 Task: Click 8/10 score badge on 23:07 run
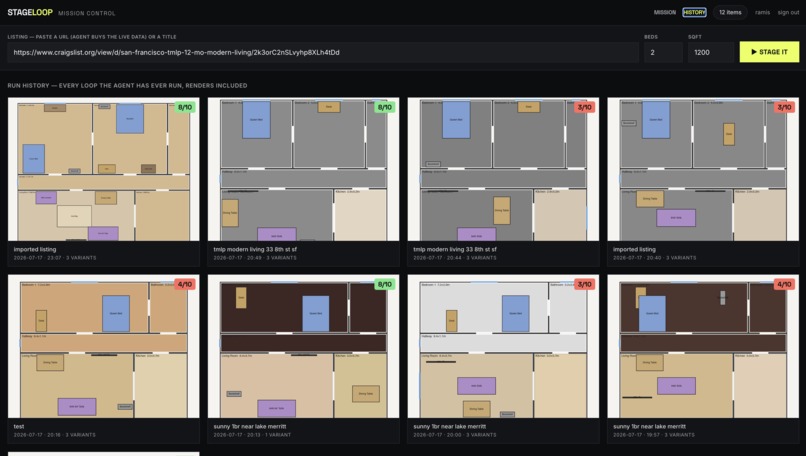pos(185,107)
